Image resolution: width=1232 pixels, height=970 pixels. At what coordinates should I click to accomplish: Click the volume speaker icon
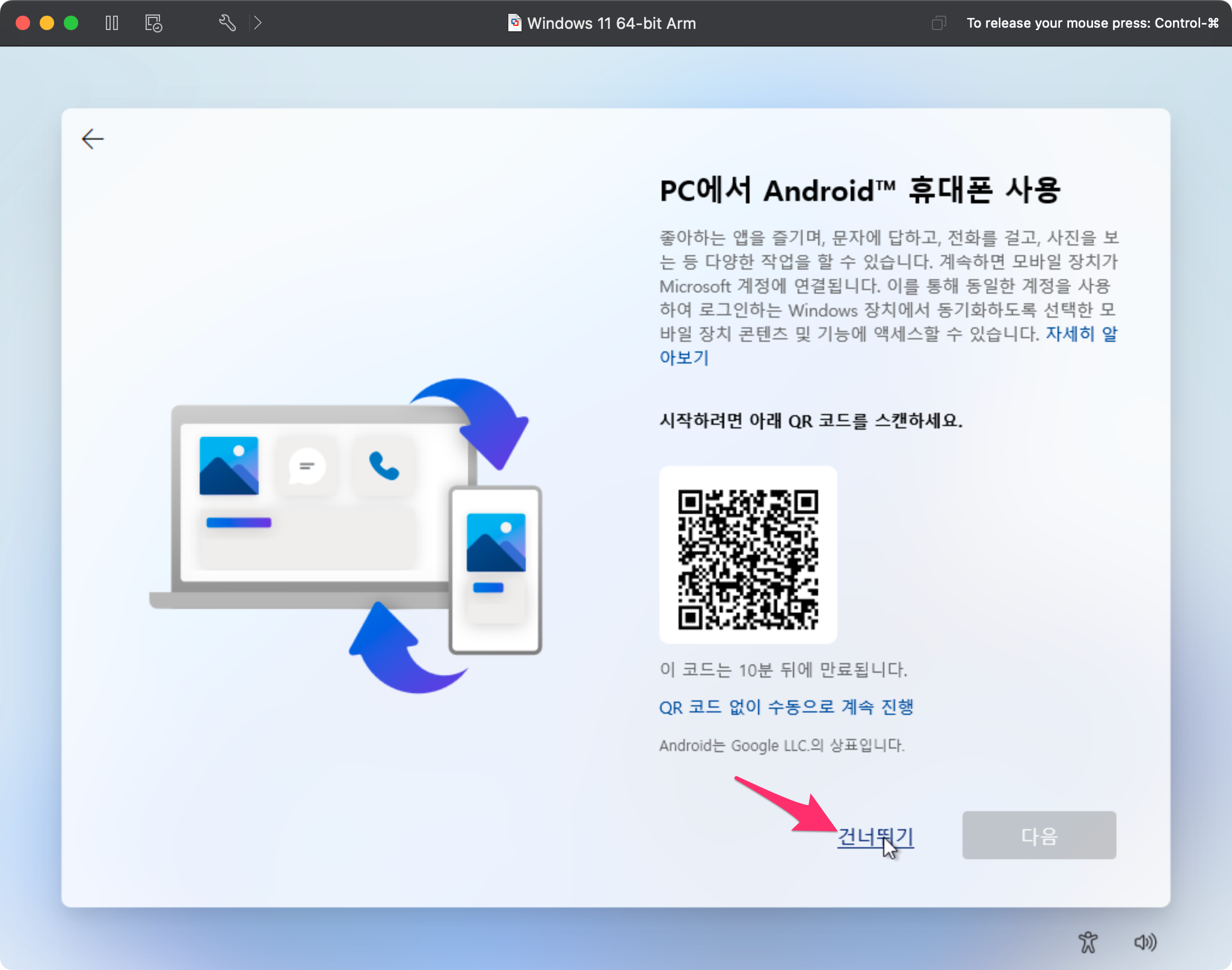point(1145,942)
